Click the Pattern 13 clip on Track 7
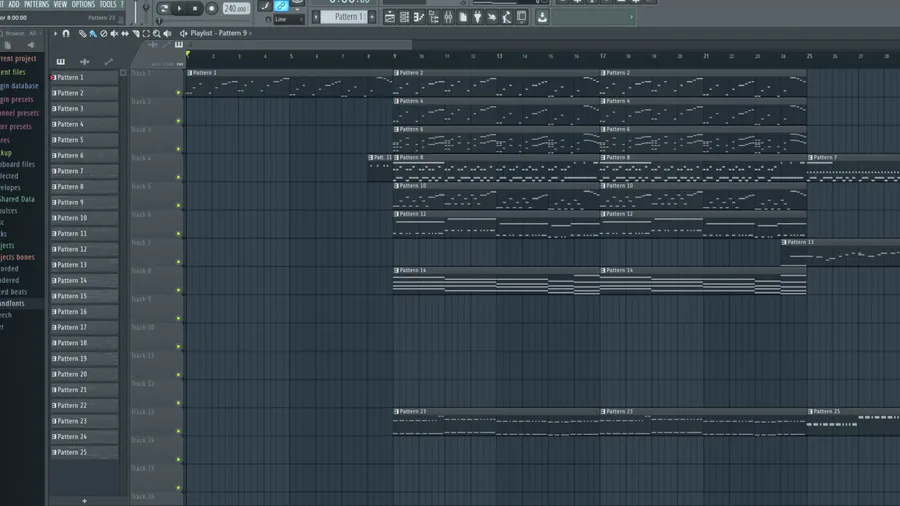This screenshot has width=900, height=506. click(840, 252)
